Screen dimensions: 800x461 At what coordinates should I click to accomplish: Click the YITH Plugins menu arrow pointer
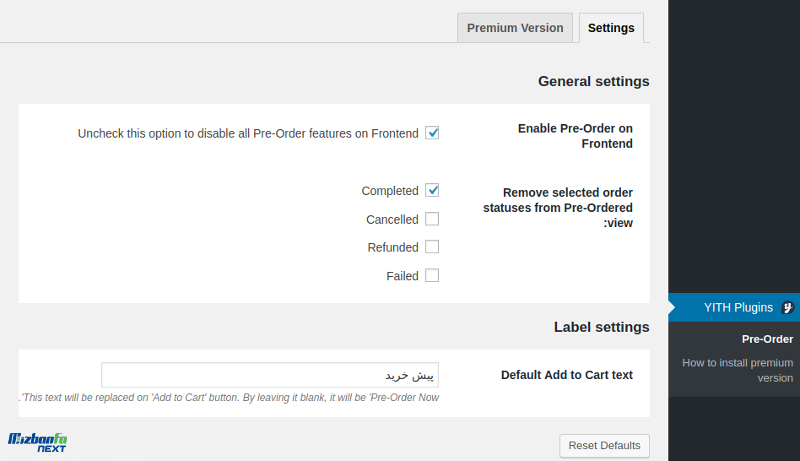[x=672, y=308]
